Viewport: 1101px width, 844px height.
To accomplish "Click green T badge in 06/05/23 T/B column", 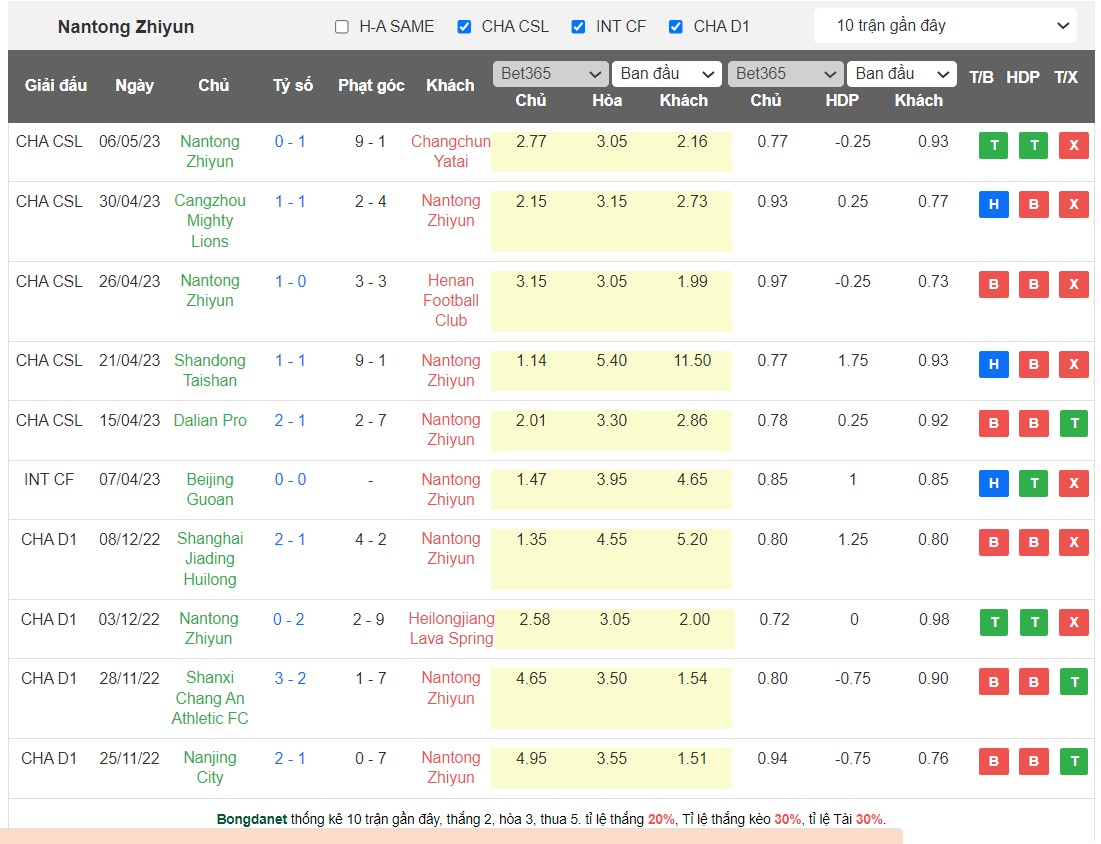I will coord(993,146).
